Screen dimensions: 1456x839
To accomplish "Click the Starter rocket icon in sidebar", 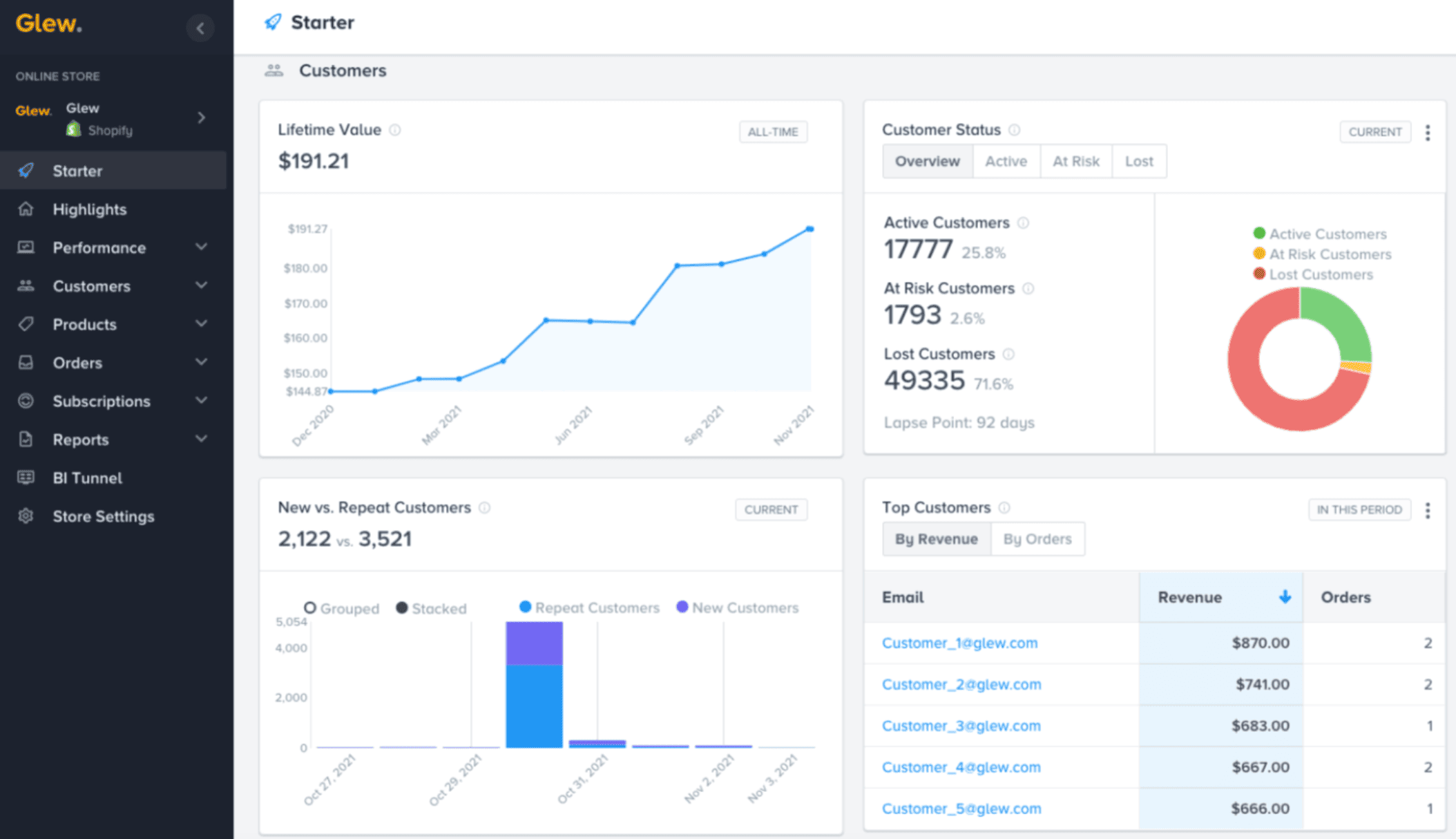I will (27, 170).
